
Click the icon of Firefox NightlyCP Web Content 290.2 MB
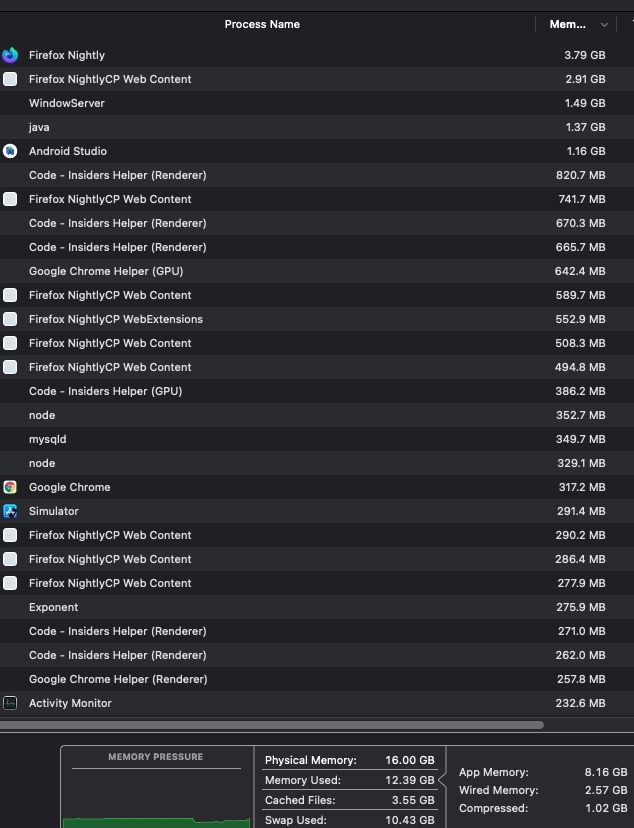10,535
